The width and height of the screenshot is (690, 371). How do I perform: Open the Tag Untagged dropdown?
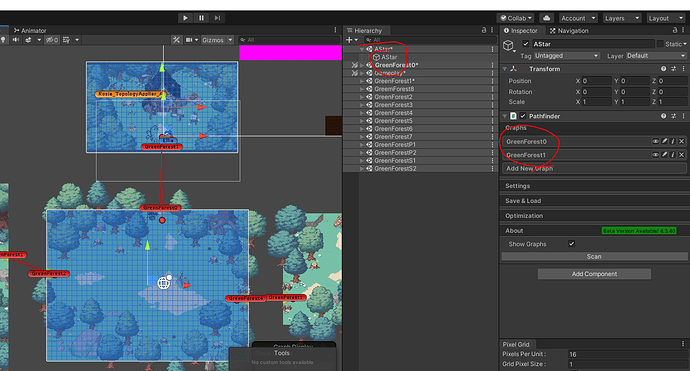pos(566,56)
